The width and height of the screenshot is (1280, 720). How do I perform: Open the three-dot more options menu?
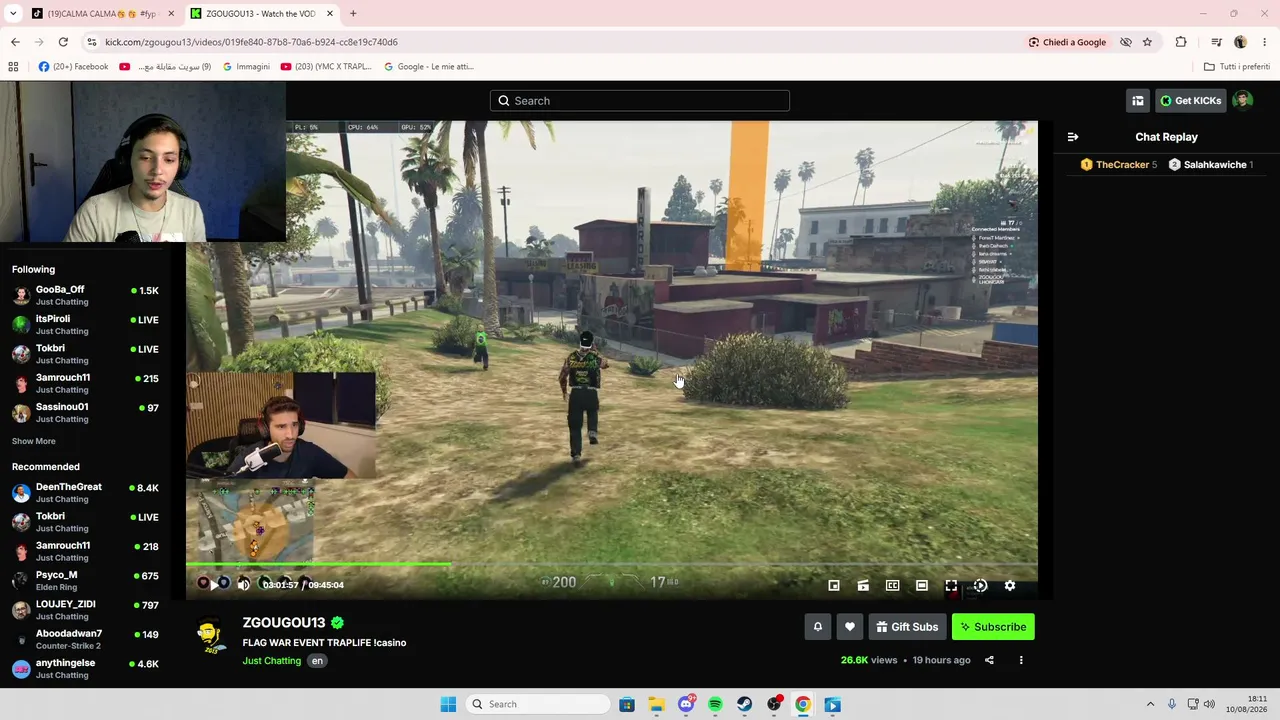[x=1021, y=660]
